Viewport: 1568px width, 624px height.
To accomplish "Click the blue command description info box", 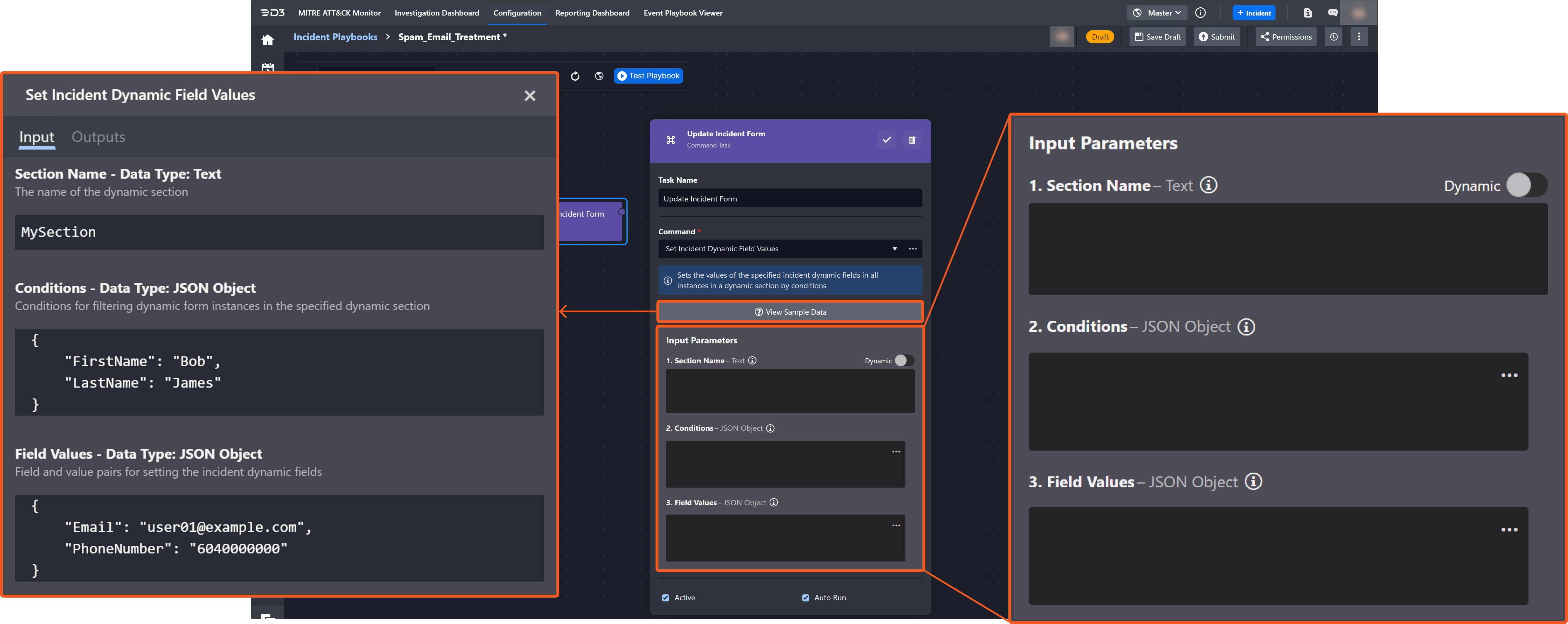I will click(790, 281).
